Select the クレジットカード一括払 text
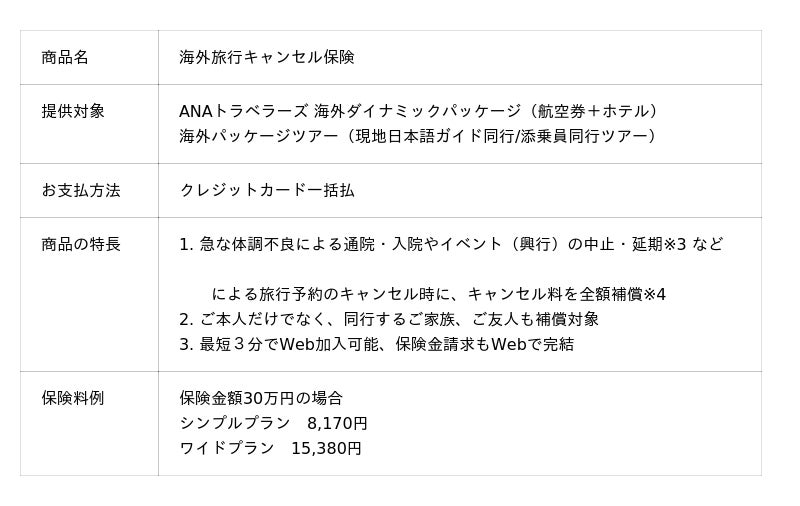Screen dimensions: 800x506 267,190
